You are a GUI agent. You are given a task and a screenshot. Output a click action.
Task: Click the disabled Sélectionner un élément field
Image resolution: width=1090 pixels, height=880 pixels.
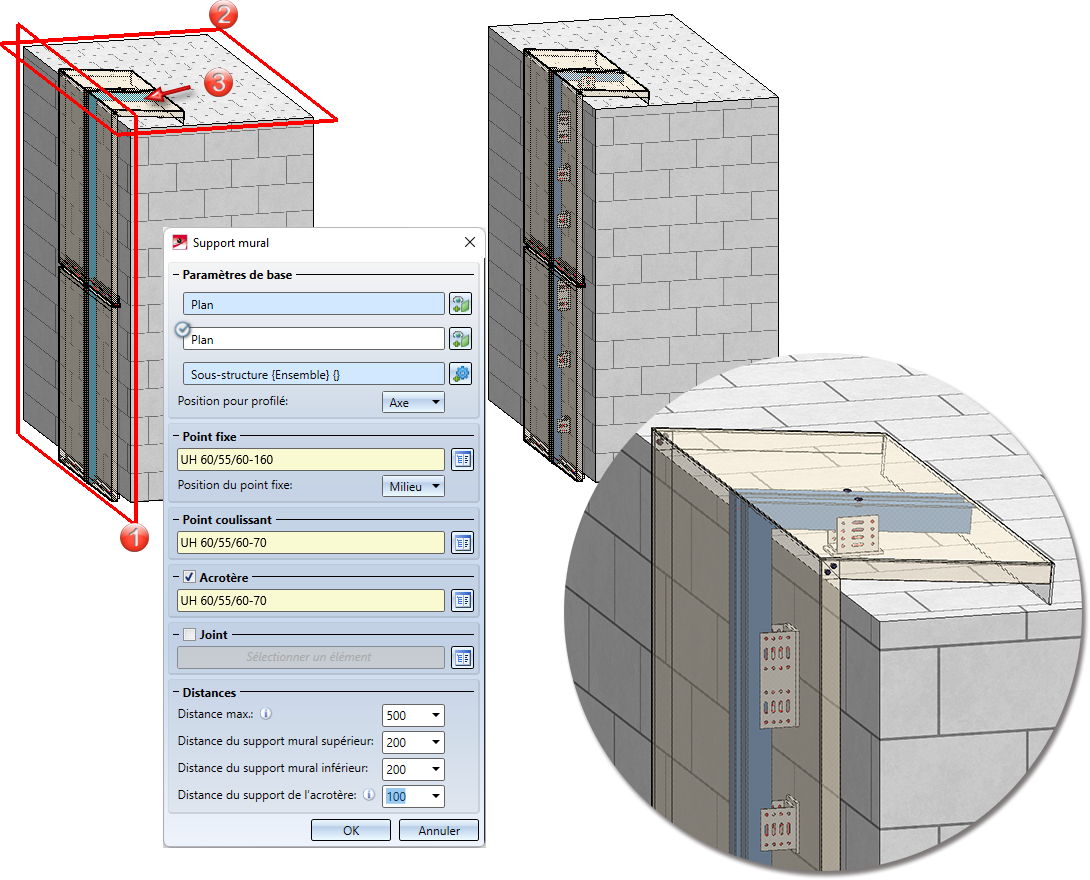311,657
